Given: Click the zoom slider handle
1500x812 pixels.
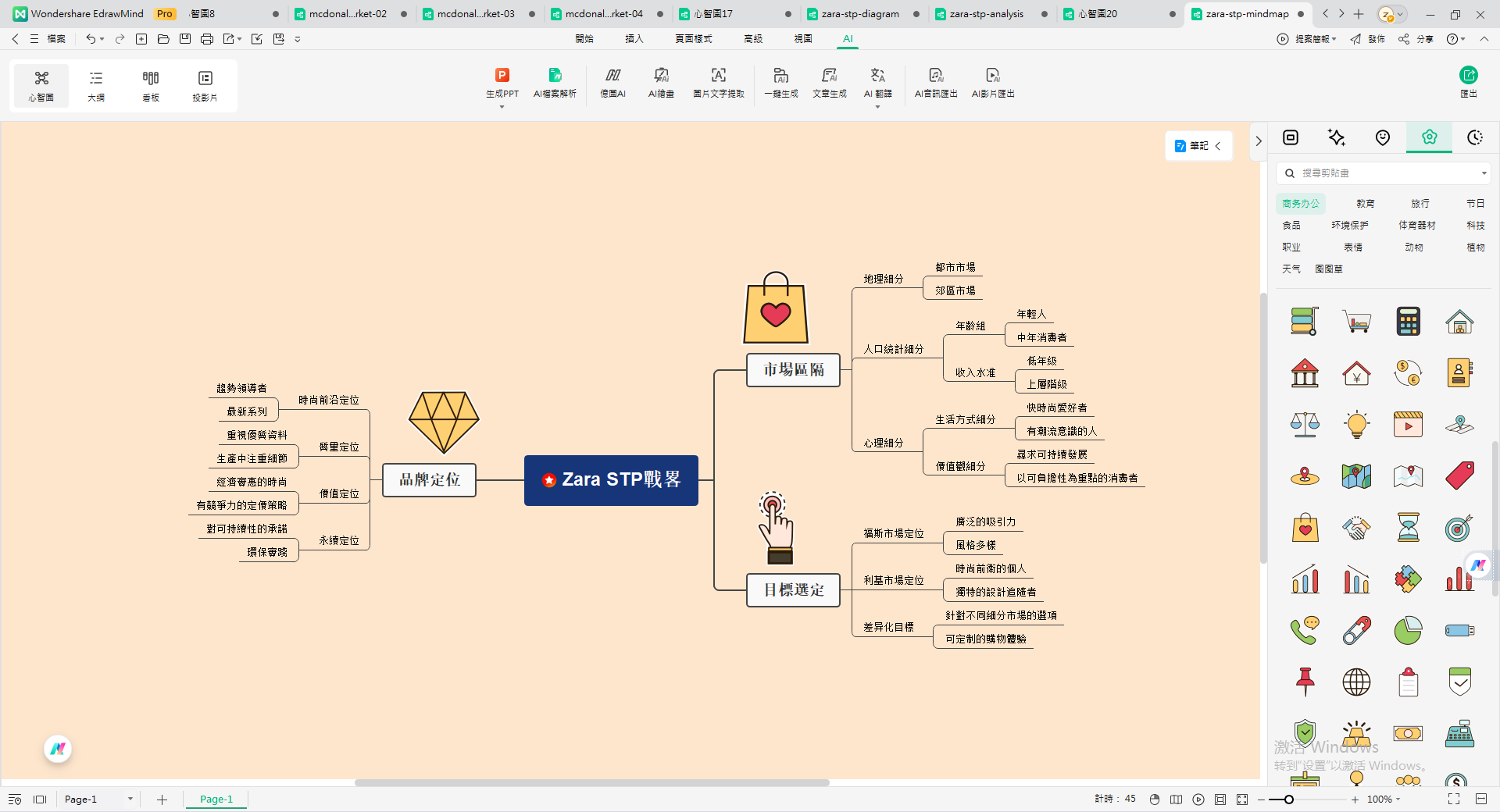Looking at the screenshot, I should click(x=1288, y=799).
